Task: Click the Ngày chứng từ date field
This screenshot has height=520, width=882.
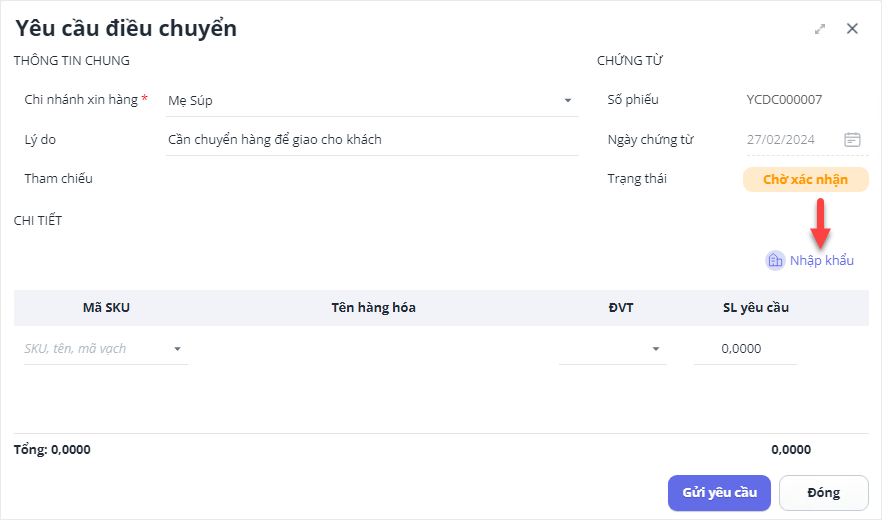Action: click(790, 140)
